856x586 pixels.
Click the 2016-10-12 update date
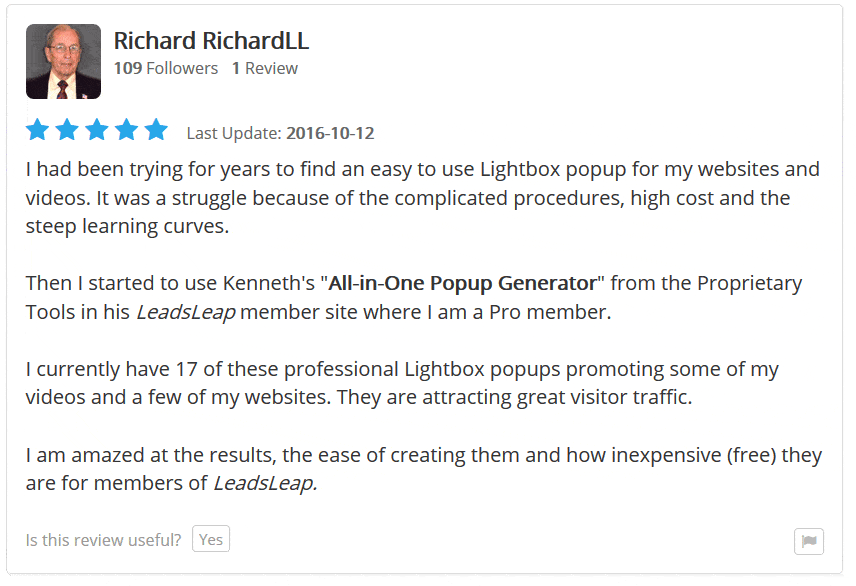(x=330, y=133)
